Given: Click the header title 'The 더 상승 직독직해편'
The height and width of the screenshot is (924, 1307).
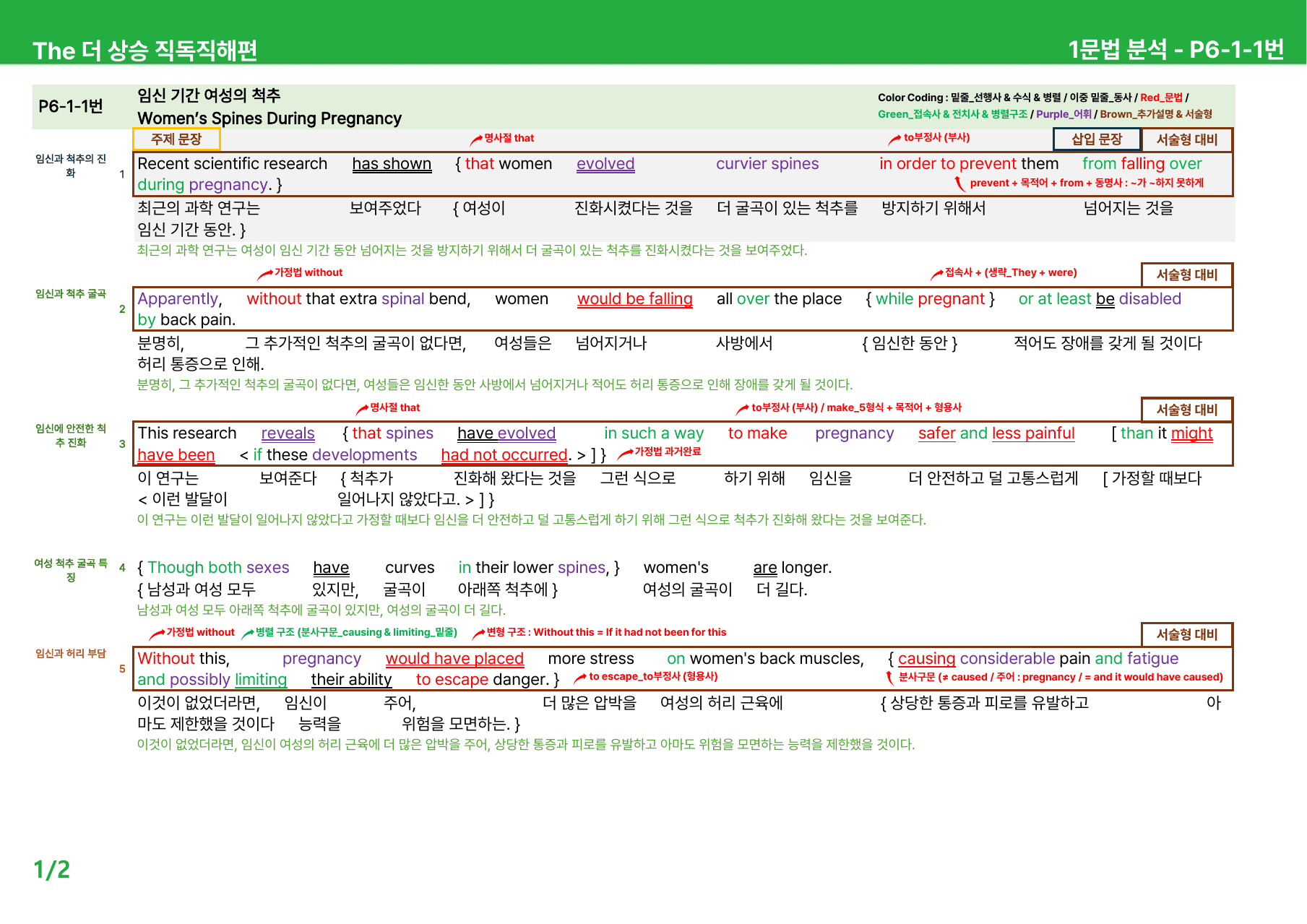Looking at the screenshot, I should coord(145,50).
